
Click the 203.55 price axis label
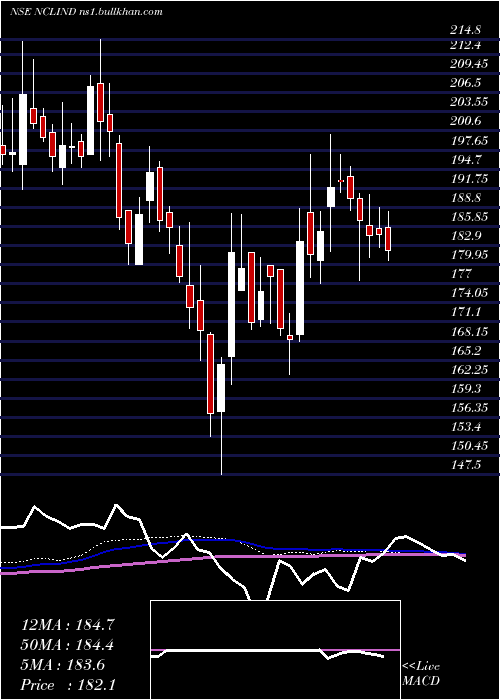pyautogui.click(x=469, y=102)
